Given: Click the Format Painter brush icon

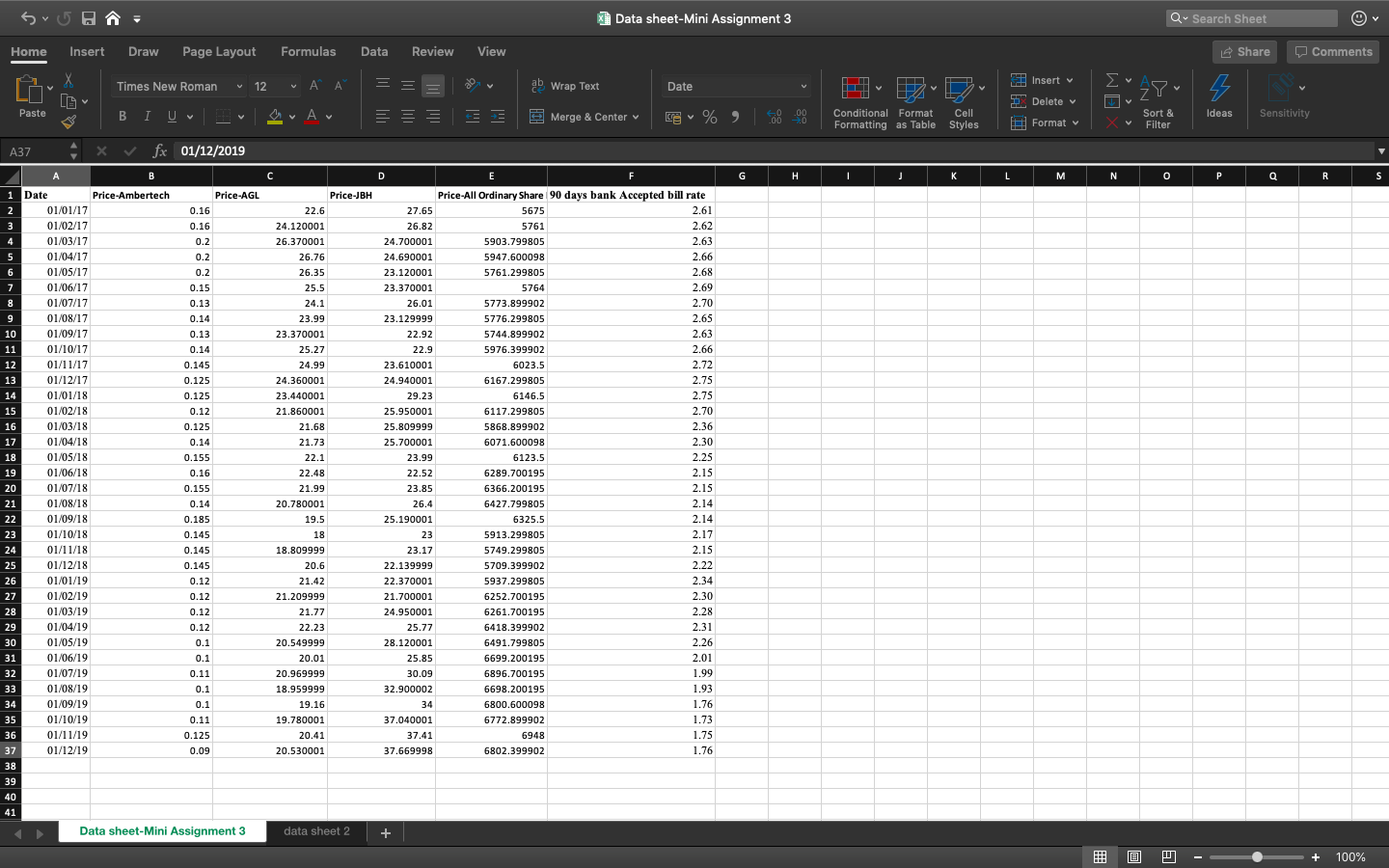Looking at the screenshot, I should pyautogui.click(x=68, y=122).
